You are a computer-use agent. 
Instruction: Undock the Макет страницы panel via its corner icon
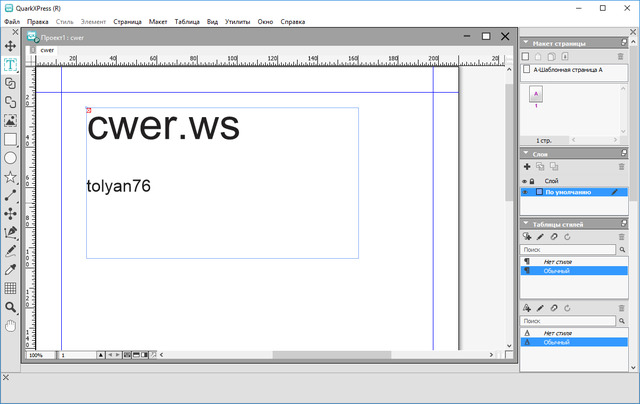click(624, 42)
